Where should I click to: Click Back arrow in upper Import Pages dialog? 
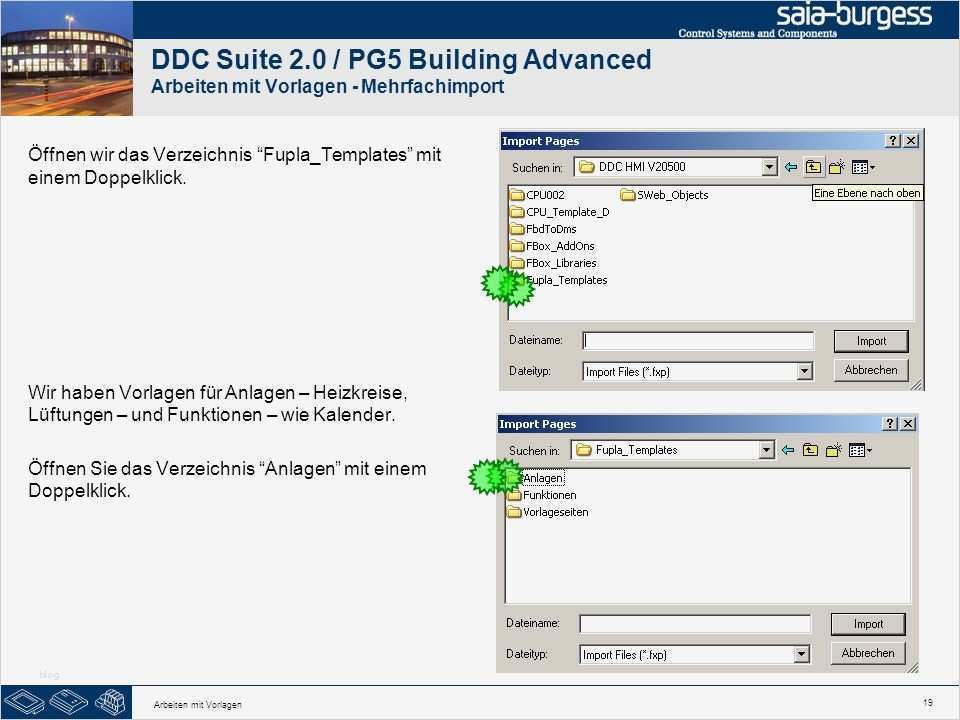(x=791, y=167)
